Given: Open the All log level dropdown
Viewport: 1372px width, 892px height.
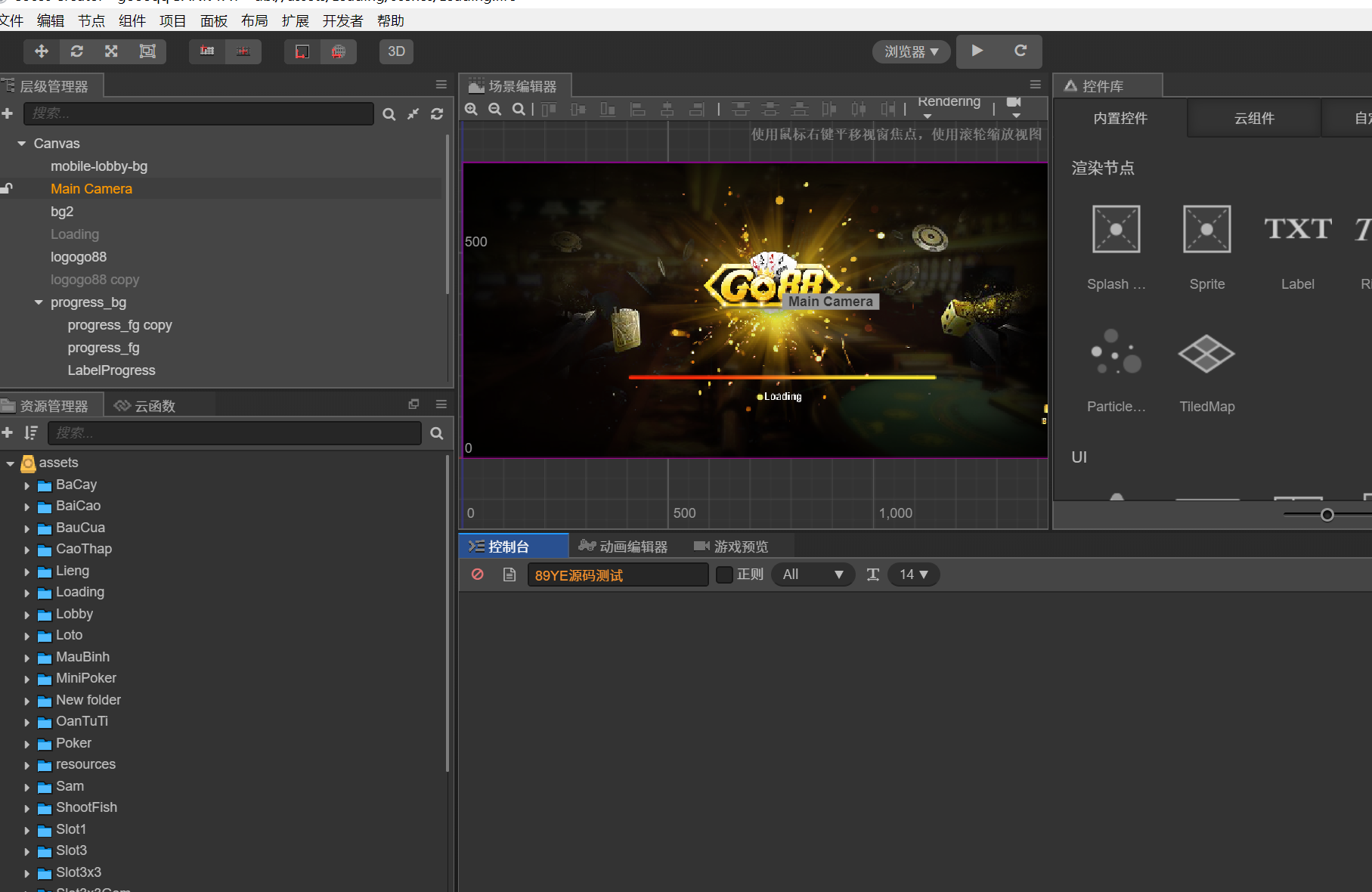Looking at the screenshot, I should 813,575.
